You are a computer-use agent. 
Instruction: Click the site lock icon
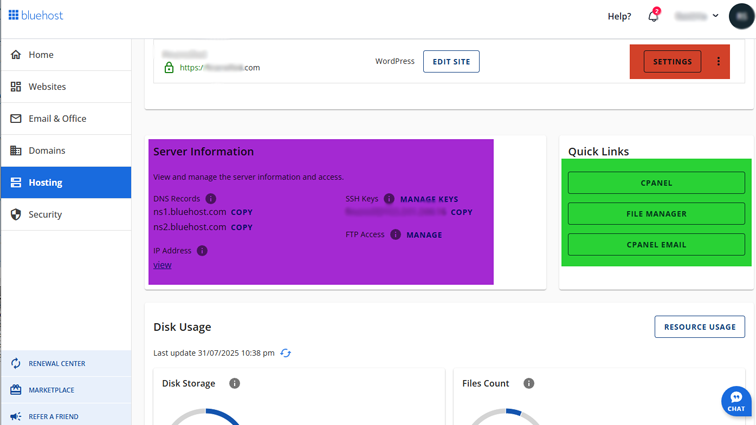click(169, 67)
